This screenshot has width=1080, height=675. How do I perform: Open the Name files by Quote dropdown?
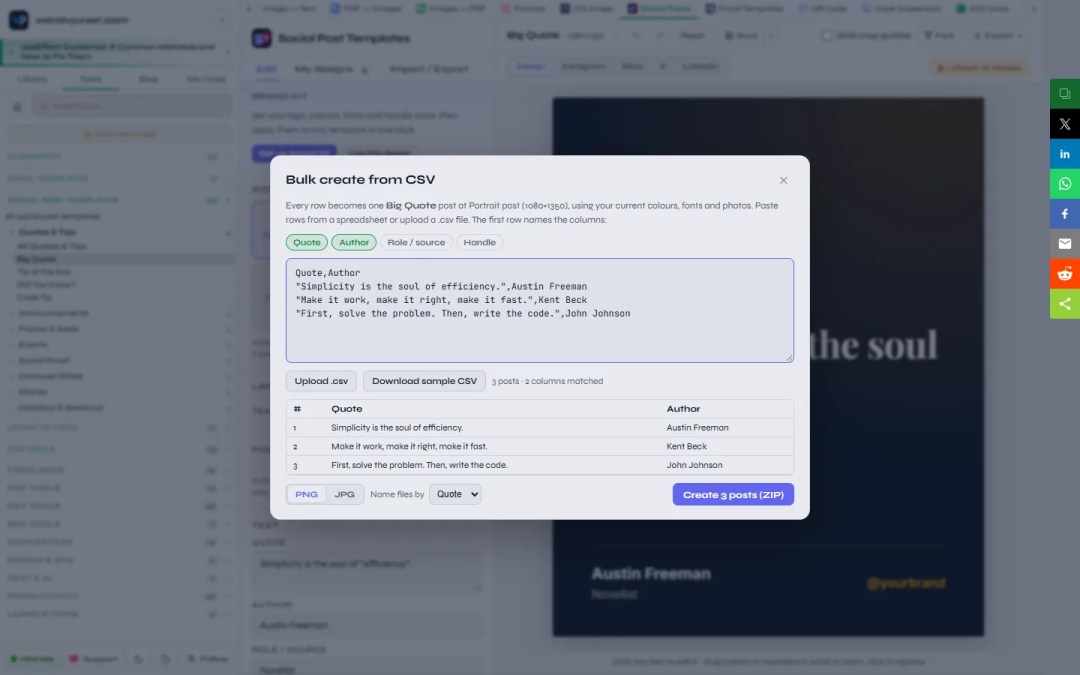(x=455, y=495)
